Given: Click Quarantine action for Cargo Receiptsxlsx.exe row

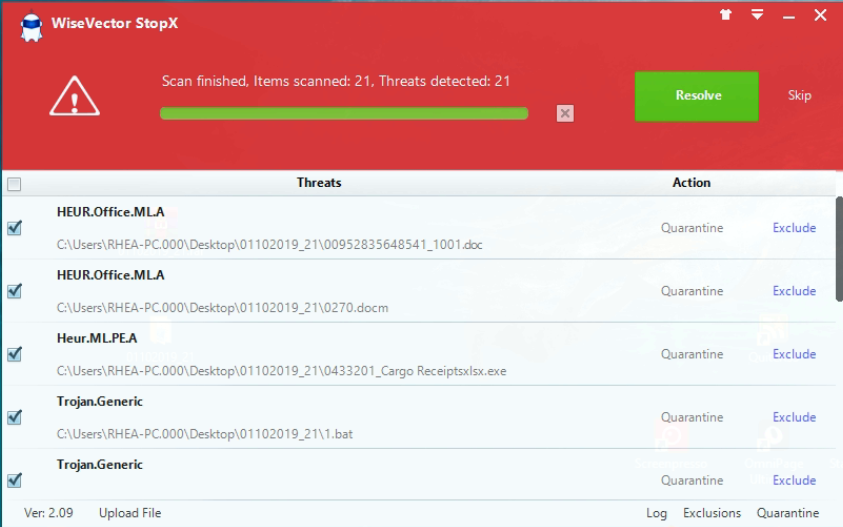Looking at the screenshot, I should click(692, 354).
